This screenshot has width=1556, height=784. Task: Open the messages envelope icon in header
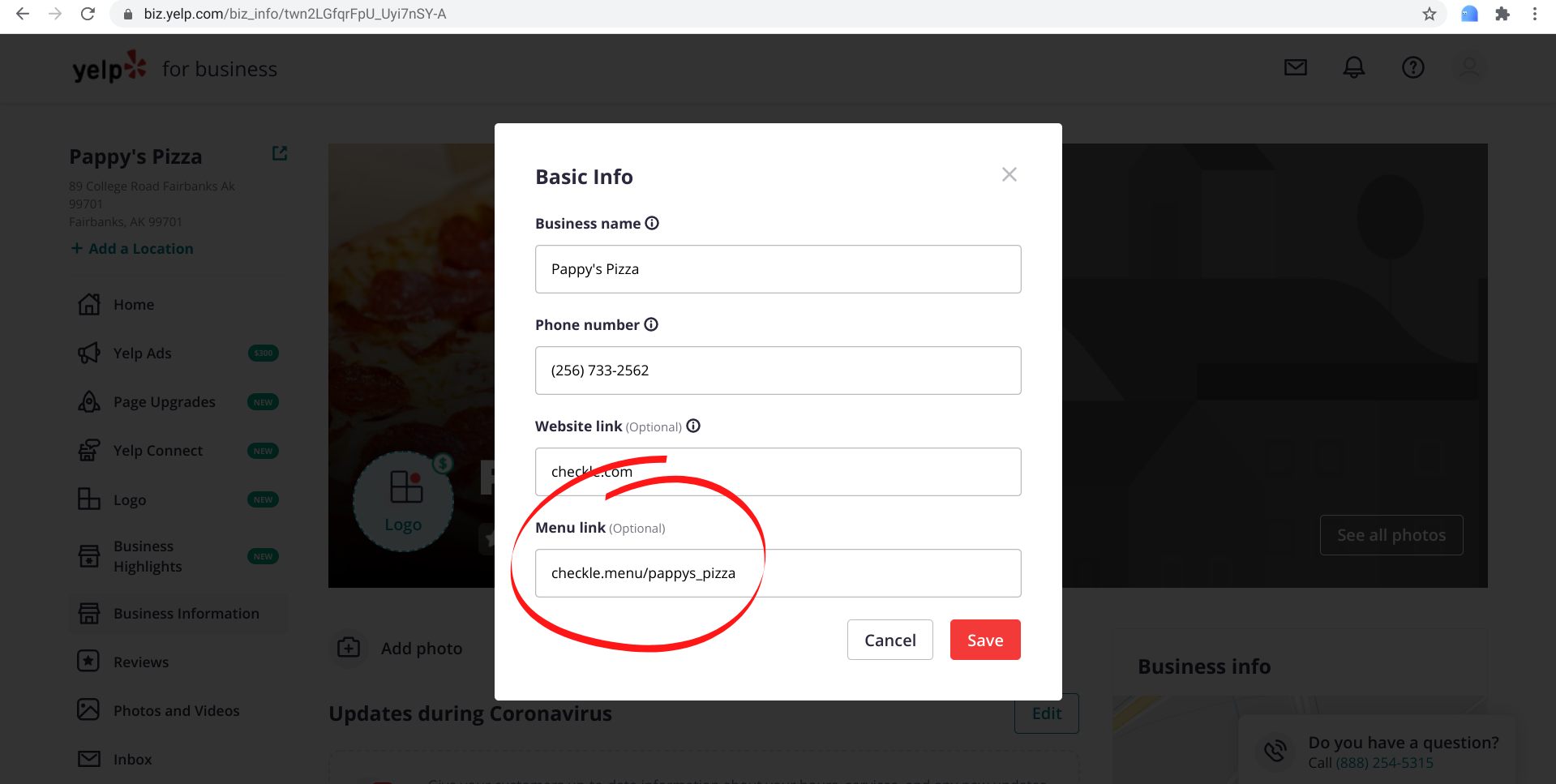click(x=1296, y=67)
